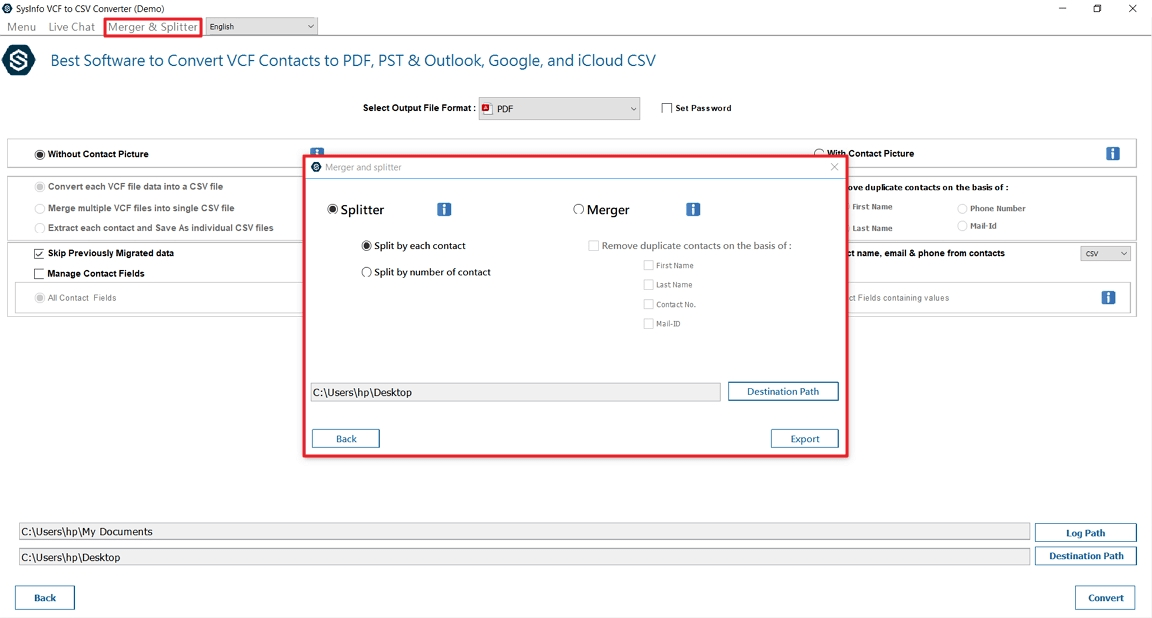Viewport: 1152px width, 618px height.
Task: Click the Log Path button
Action: point(1085,533)
